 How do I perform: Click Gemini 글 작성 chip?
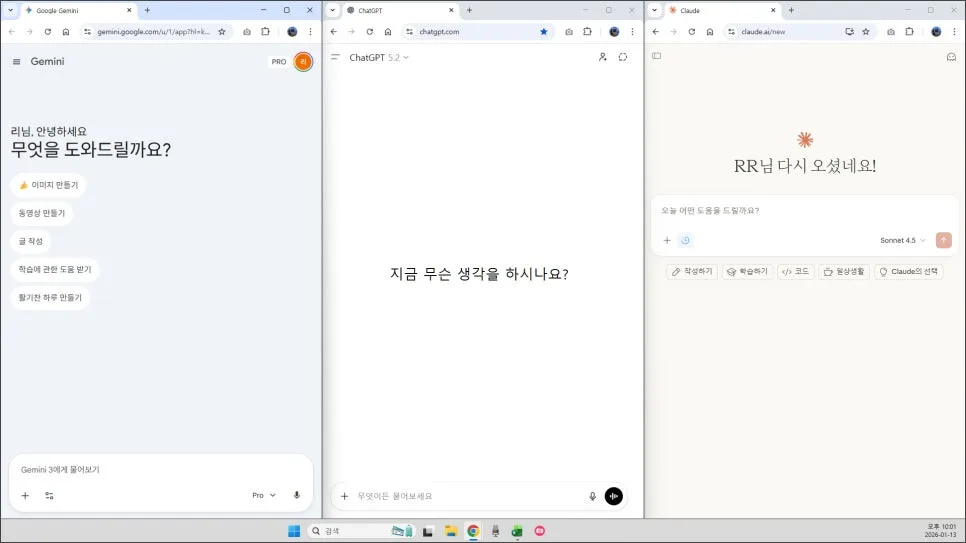pos(30,241)
